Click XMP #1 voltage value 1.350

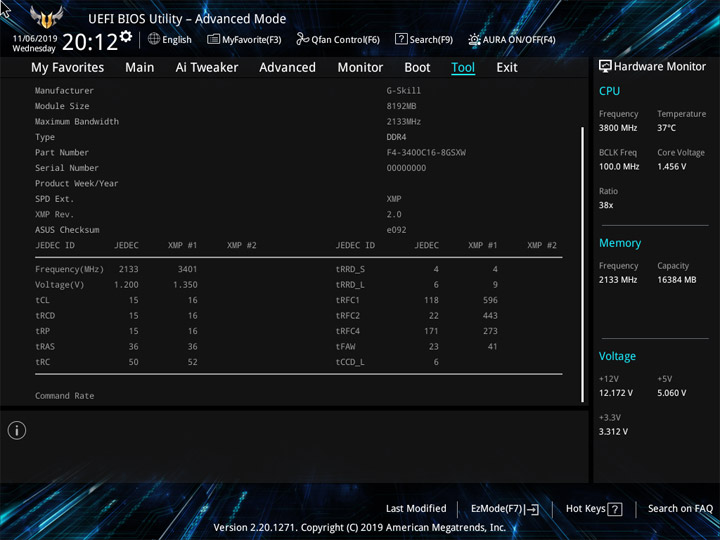[x=185, y=285]
